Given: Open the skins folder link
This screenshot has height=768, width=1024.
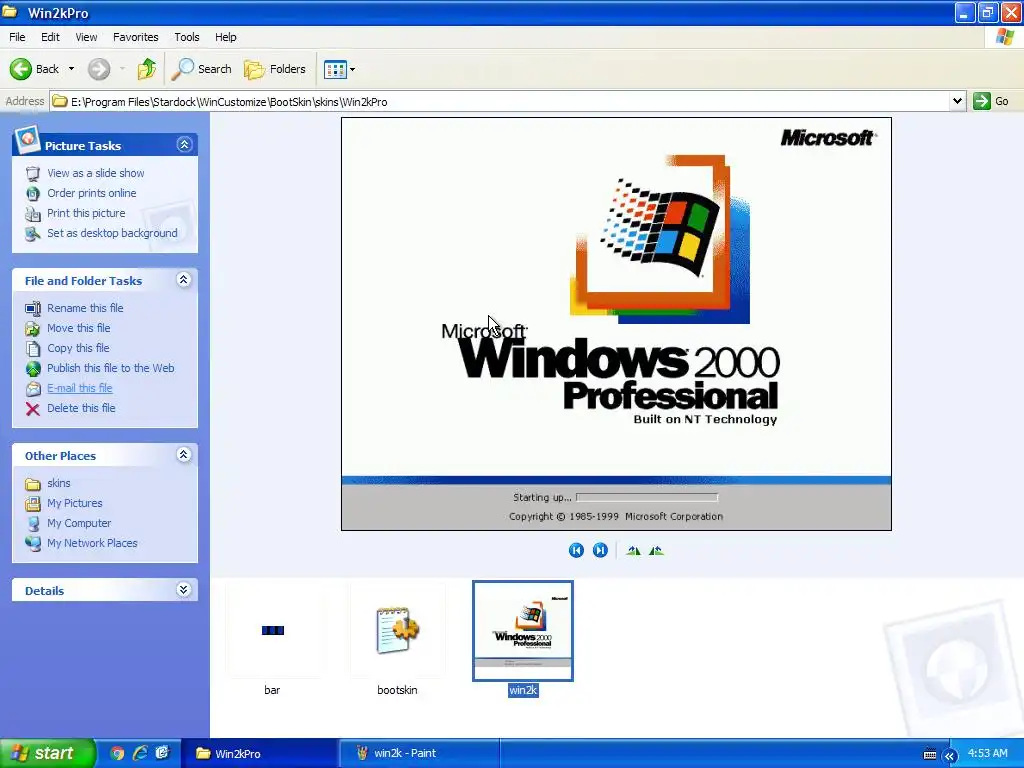Looking at the screenshot, I should click(x=59, y=483).
